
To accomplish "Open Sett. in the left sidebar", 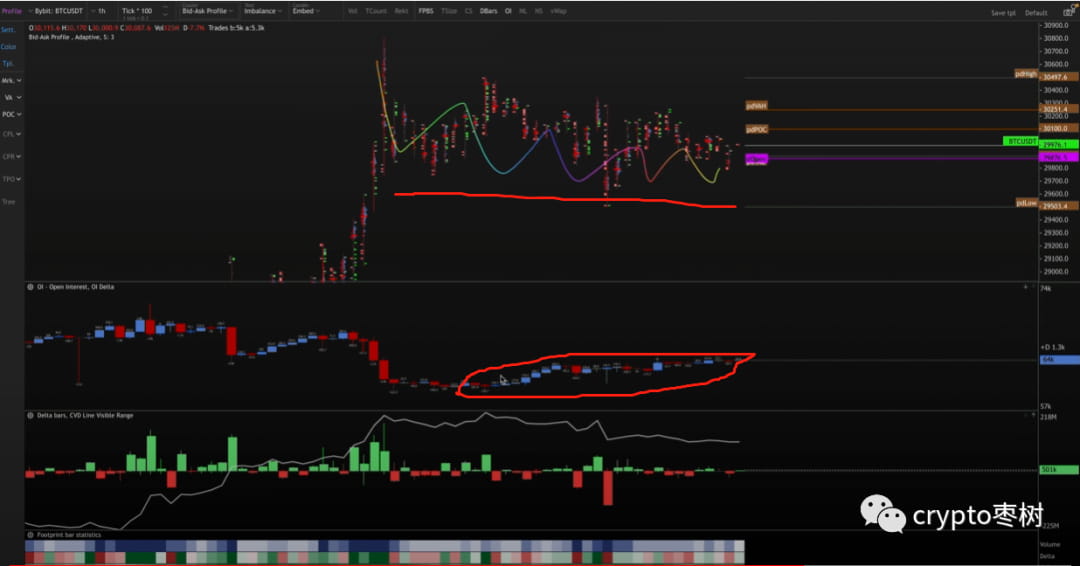I will pyautogui.click(x=8, y=30).
